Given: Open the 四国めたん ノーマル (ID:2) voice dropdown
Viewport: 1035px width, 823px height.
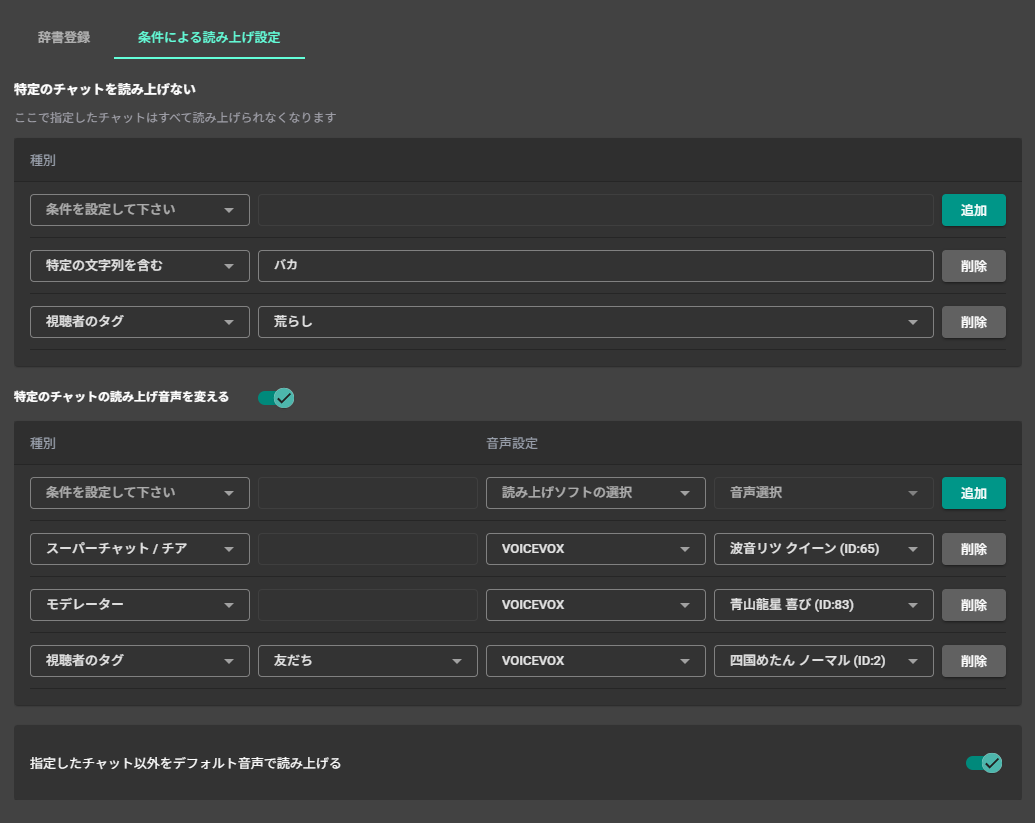Looking at the screenshot, I should (x=823, y=661).
